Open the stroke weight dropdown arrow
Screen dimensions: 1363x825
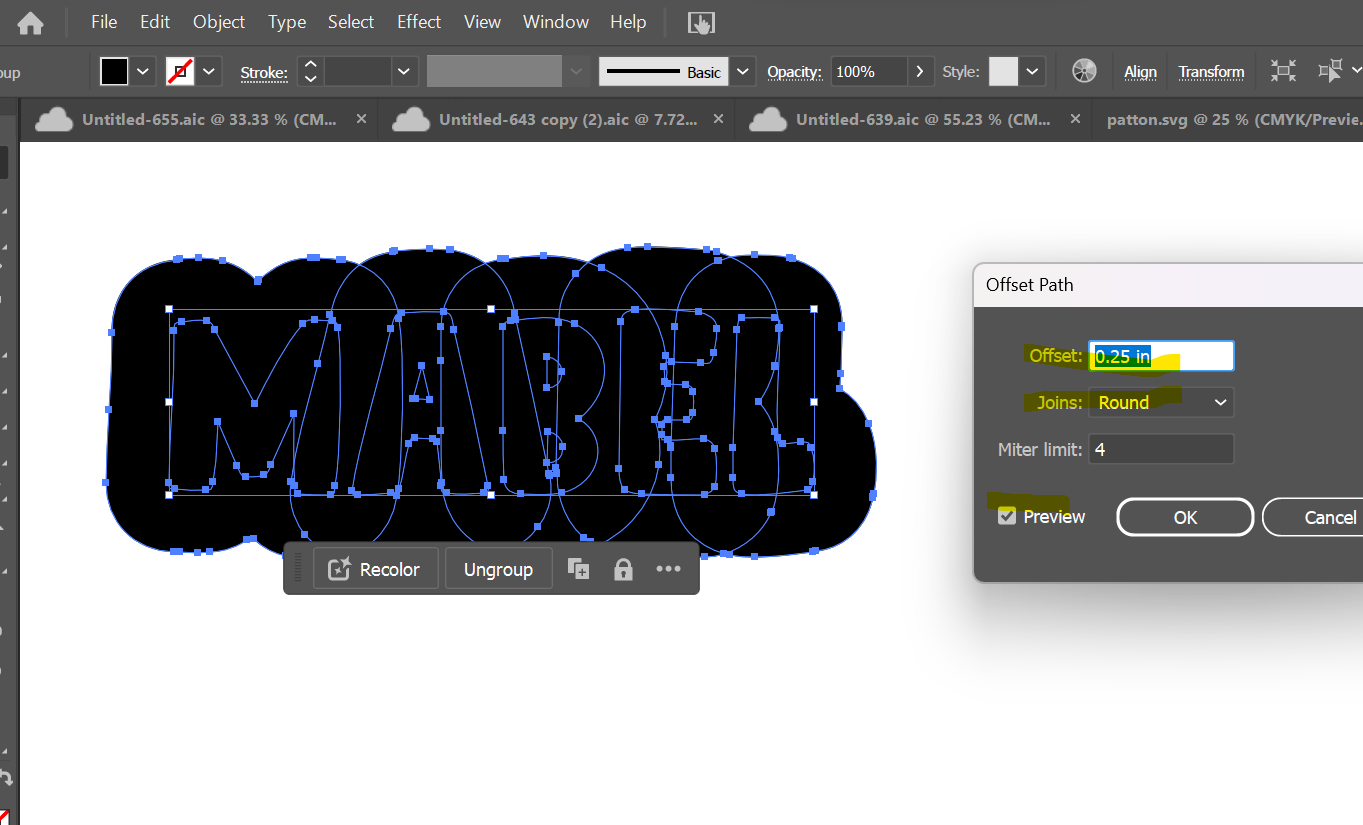pos(404,71)
